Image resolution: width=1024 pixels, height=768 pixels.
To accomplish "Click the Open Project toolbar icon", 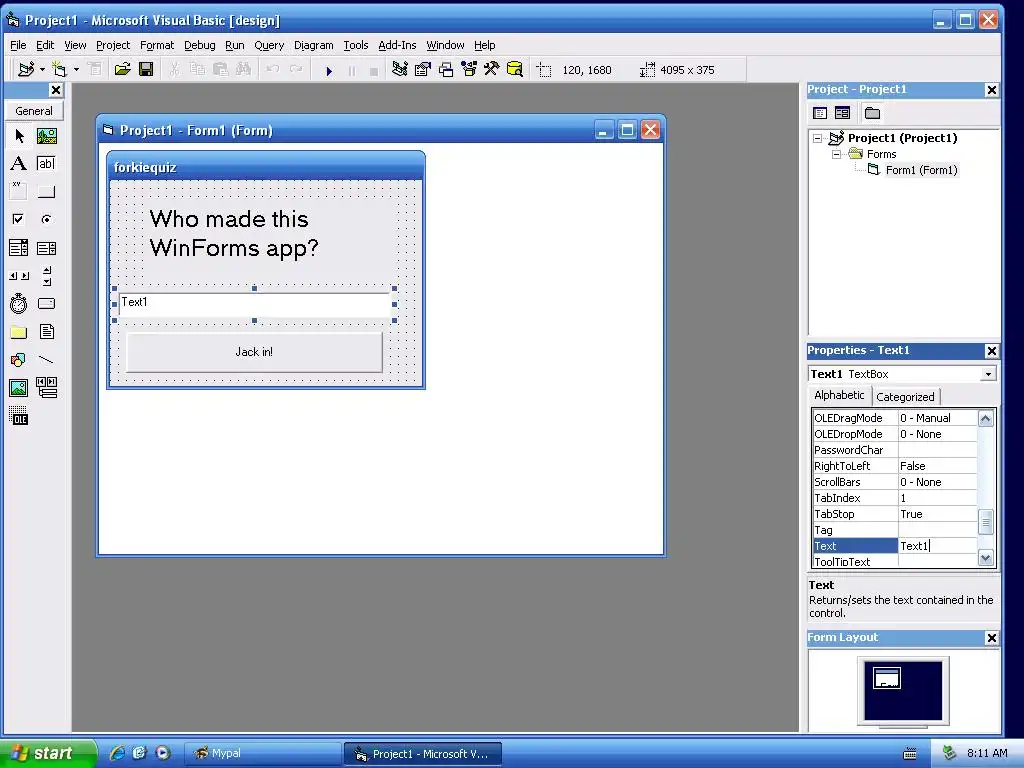I will 122,69.
